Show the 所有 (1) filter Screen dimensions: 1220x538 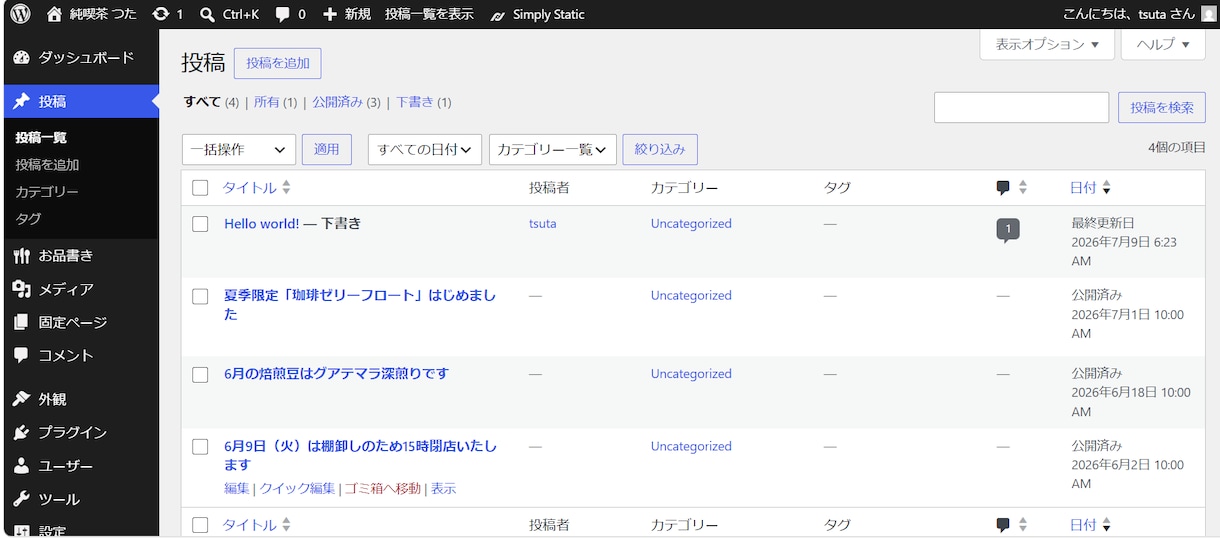coord(276,102)
